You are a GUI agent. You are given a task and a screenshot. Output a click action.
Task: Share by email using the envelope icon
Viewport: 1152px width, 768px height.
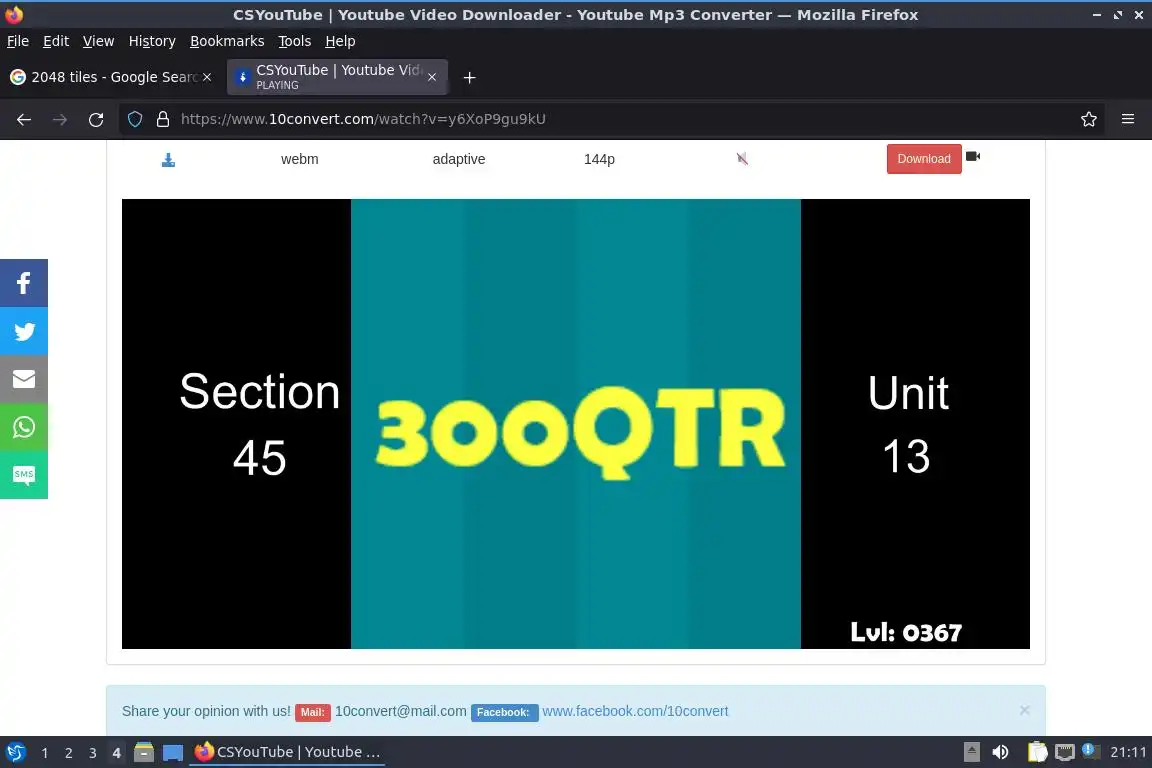coord(24,379)
